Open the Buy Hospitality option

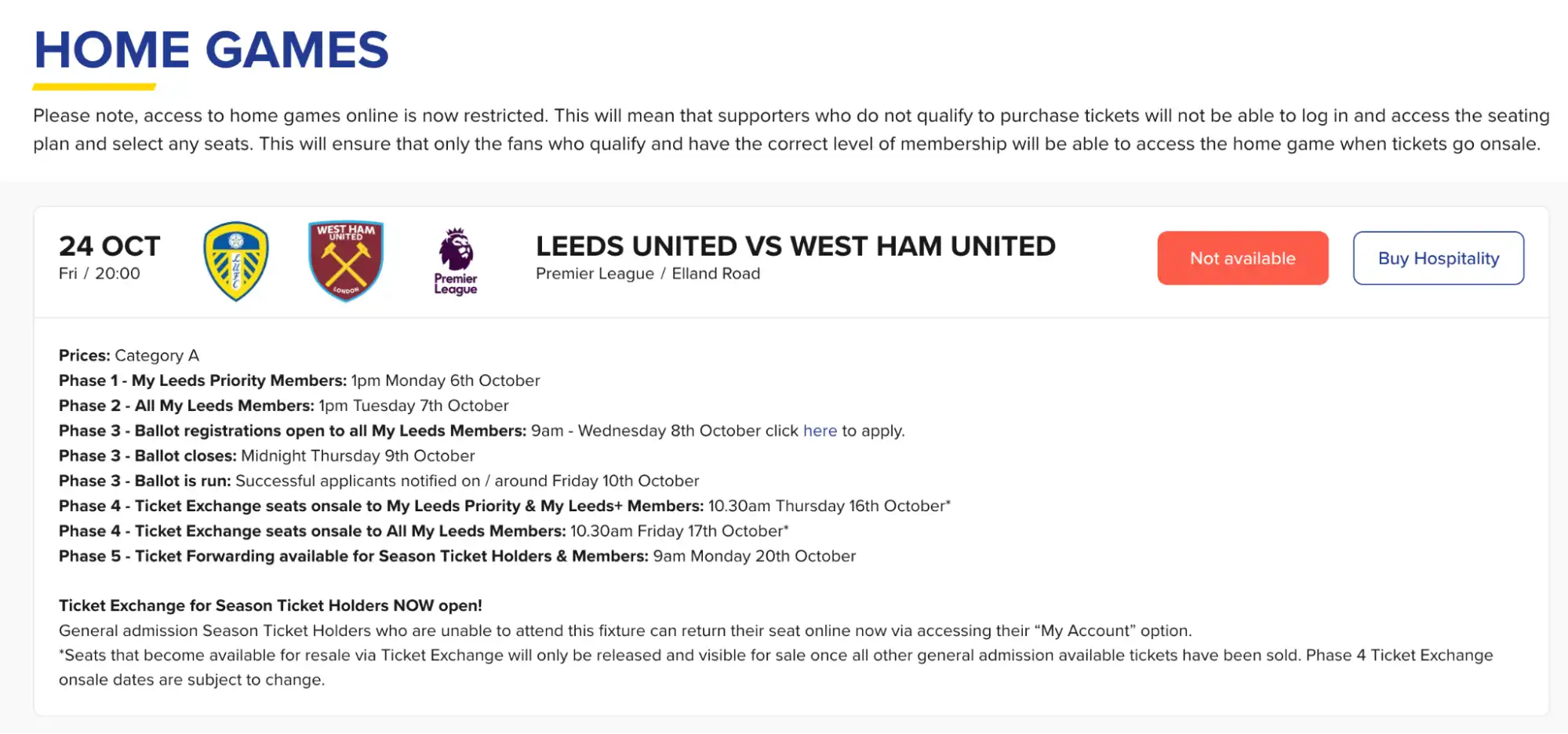[1438, 258]
